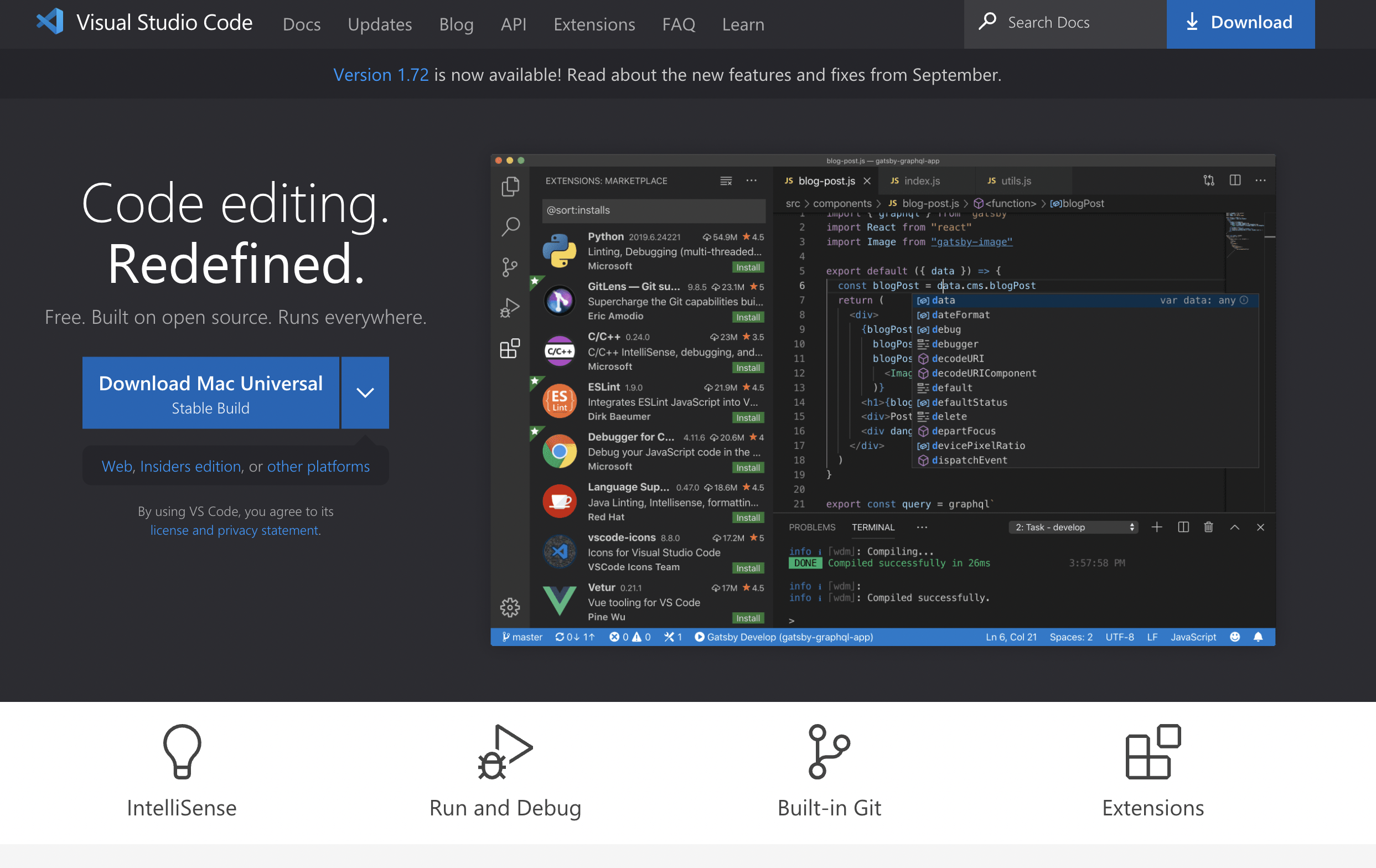1376x868 pixels.
Task: Click the gear settings icon in editor sidebar
Action: [510, 607]
